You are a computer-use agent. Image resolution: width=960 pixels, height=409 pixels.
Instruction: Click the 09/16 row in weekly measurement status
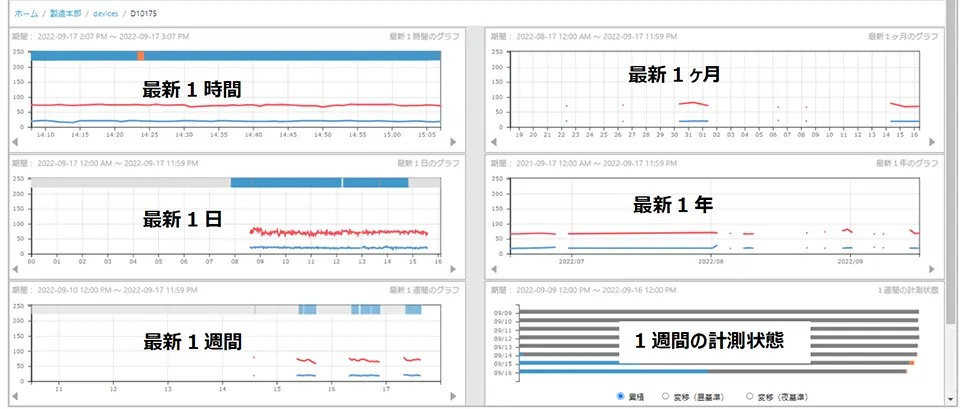click(x=700, y=371)
